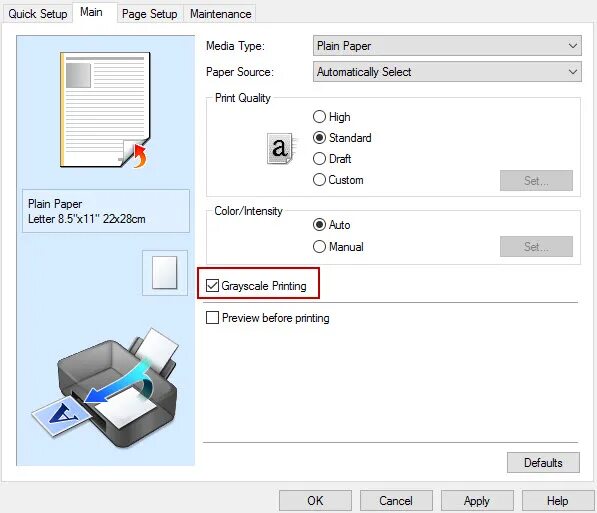Enable Preview before printing checkbox
Viewport: 597px width, 513px height.
[212, 318]
